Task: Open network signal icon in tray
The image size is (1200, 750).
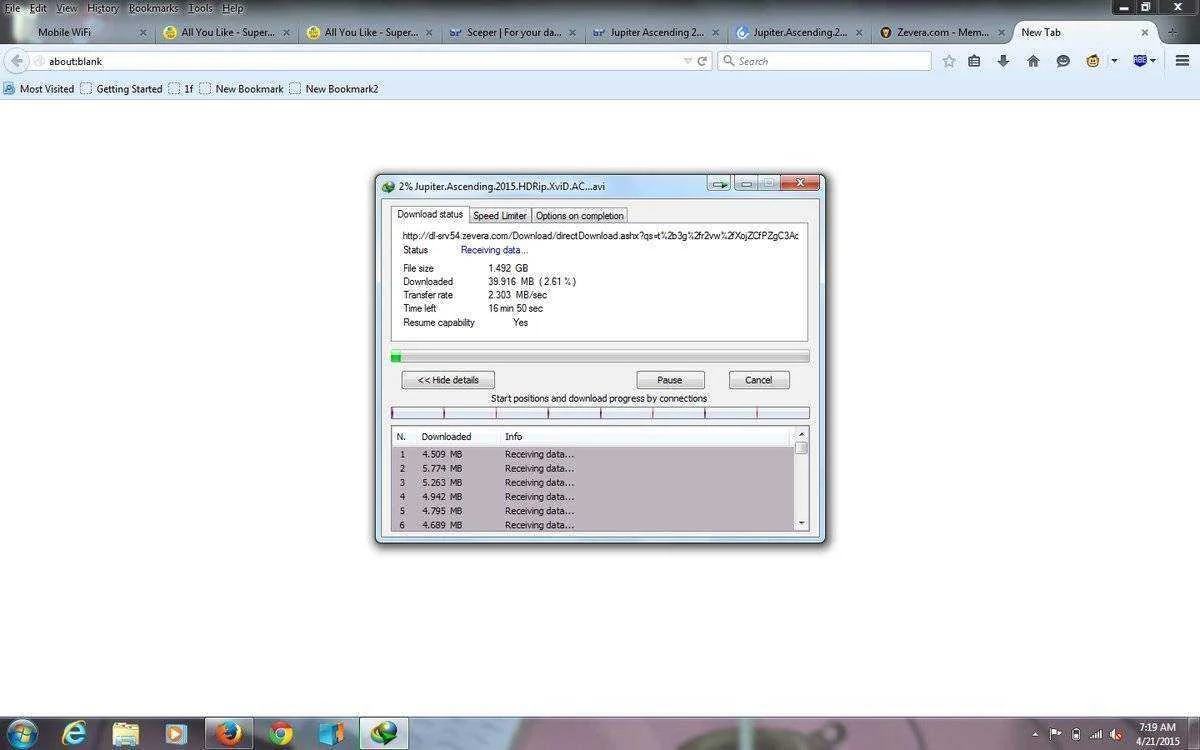Action: click(x=1096, y=734)
